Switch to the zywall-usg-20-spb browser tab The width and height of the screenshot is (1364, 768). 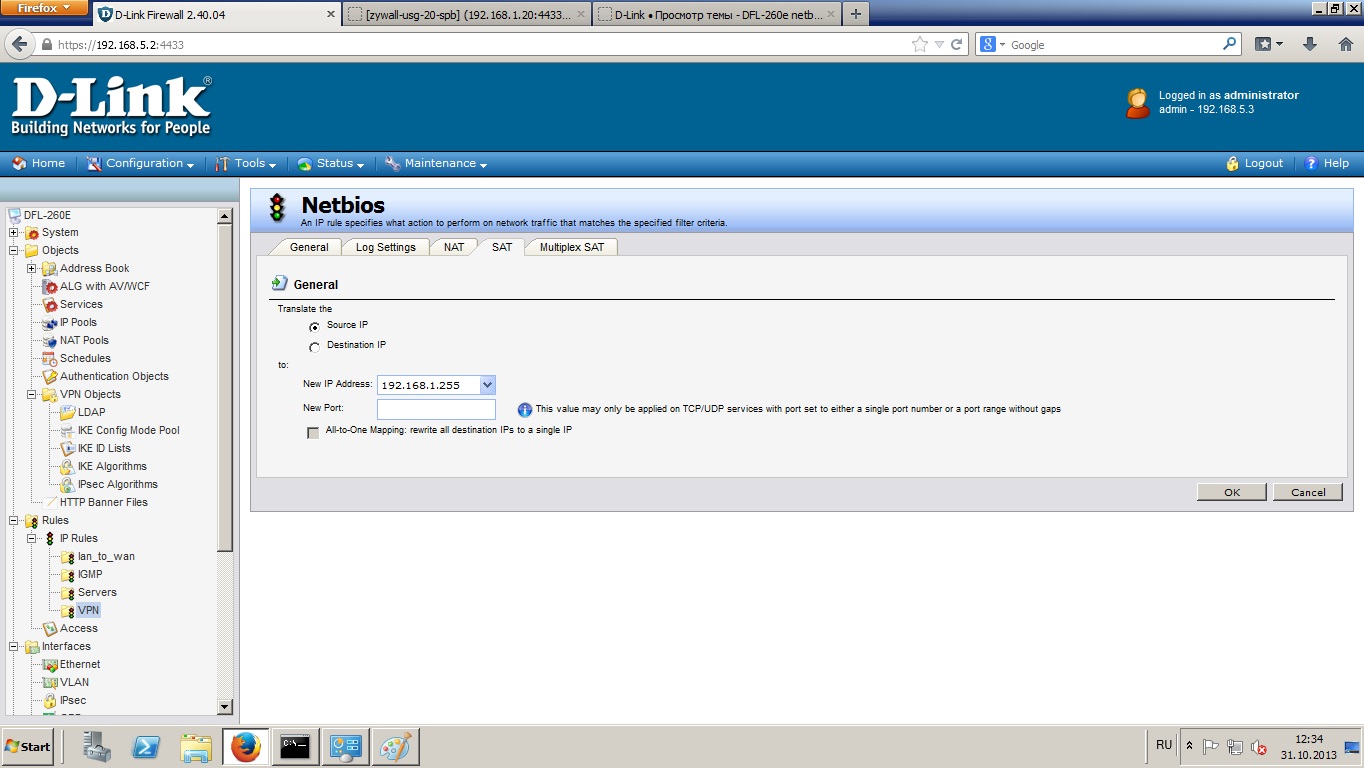point(469,15)
